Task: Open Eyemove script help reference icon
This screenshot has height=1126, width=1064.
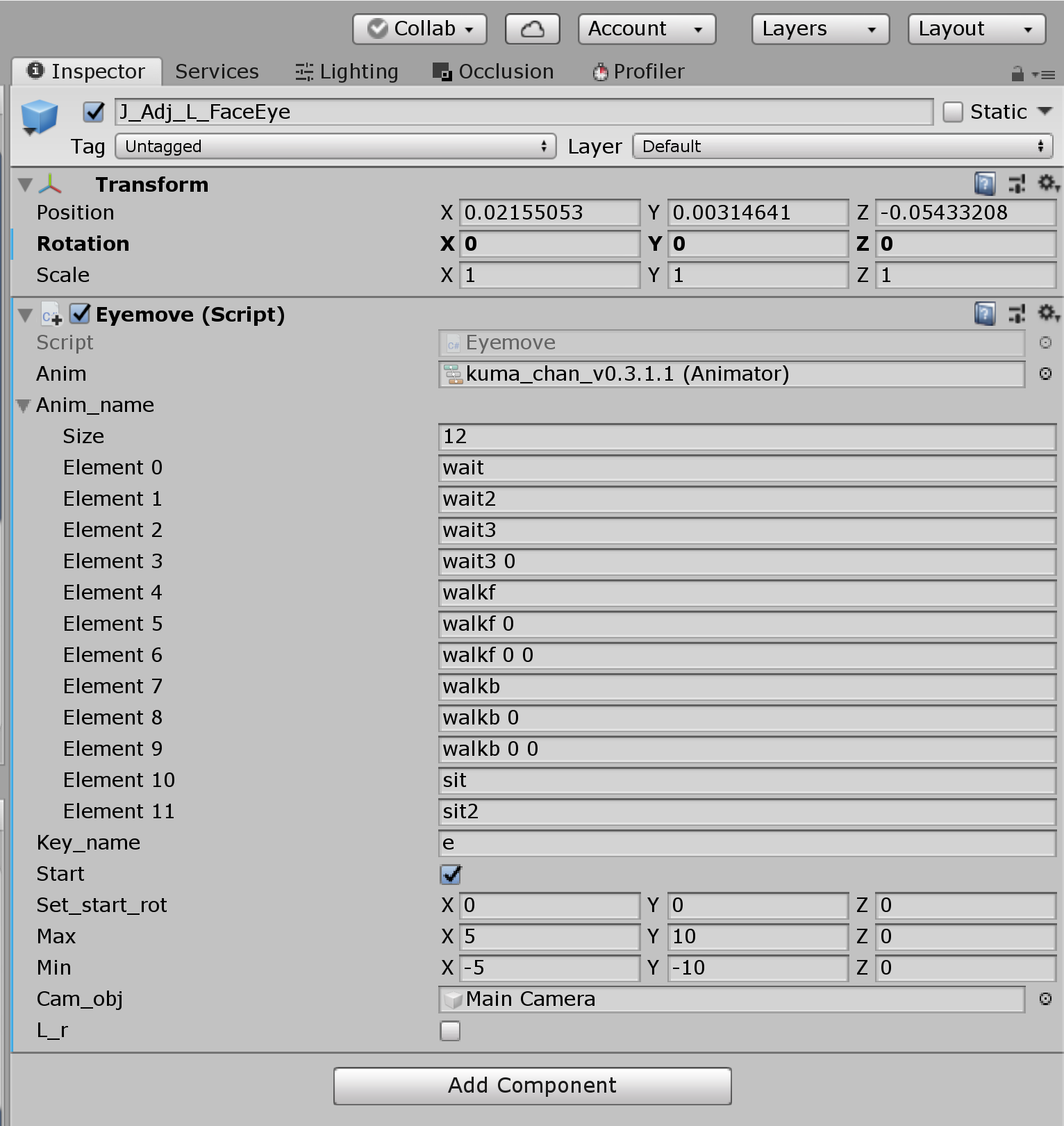Action: [984, 314]
